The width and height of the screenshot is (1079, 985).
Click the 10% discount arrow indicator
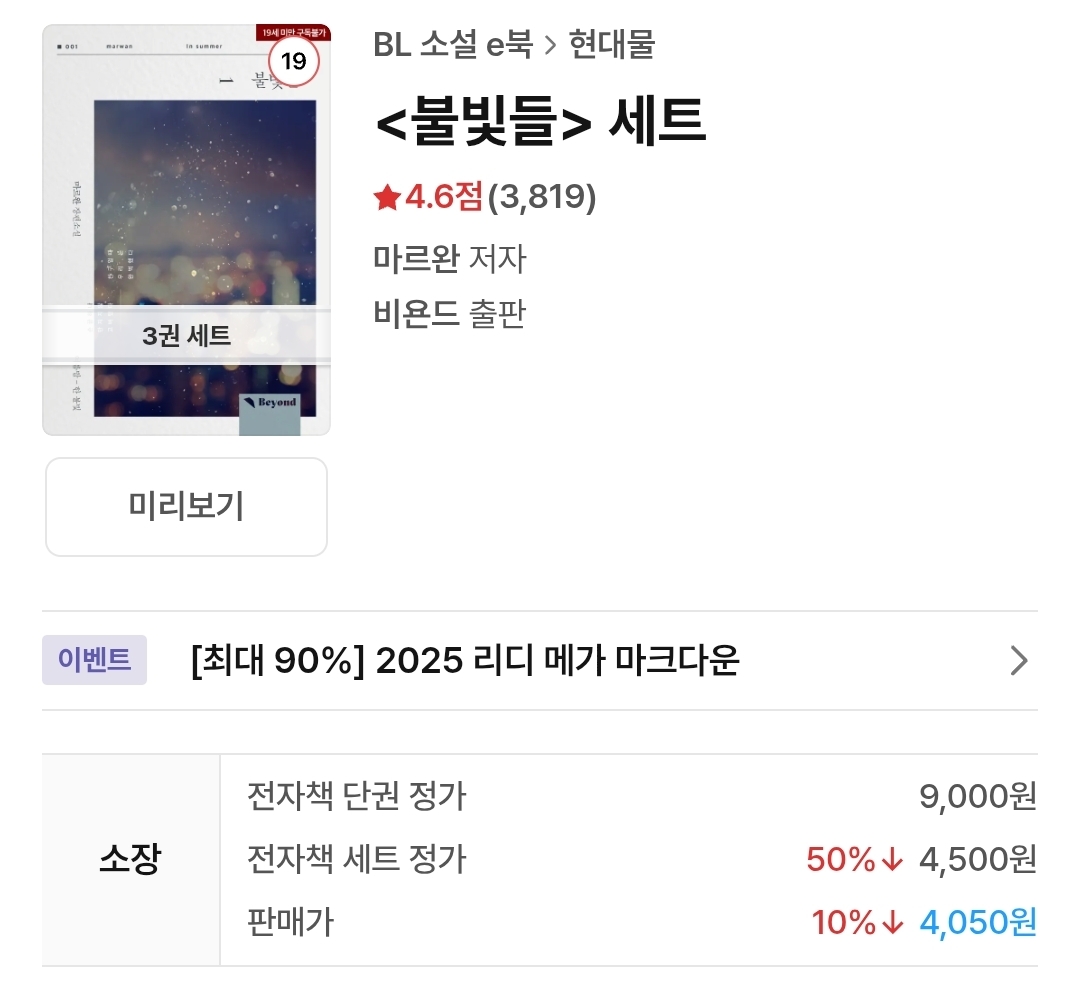(892, 922)
